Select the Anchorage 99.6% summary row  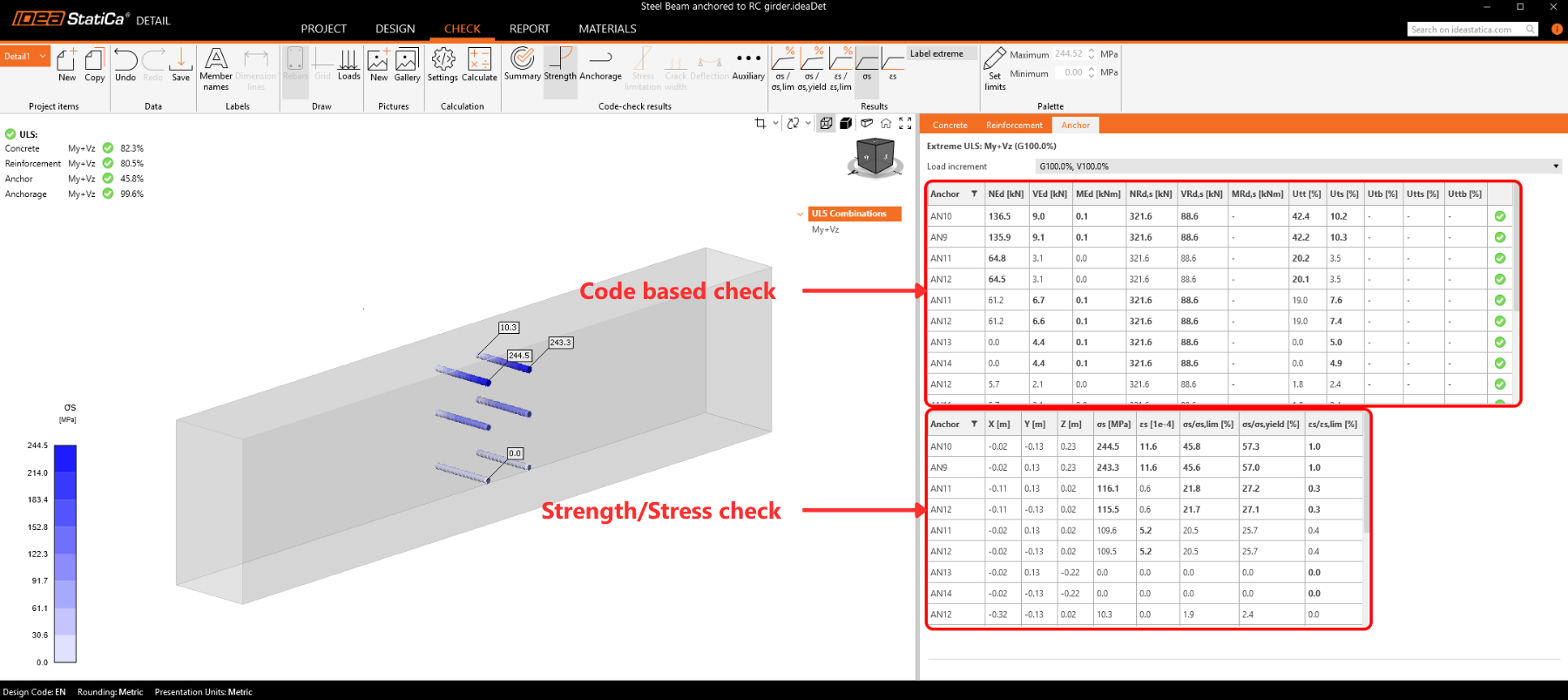[x=74, y=194]
